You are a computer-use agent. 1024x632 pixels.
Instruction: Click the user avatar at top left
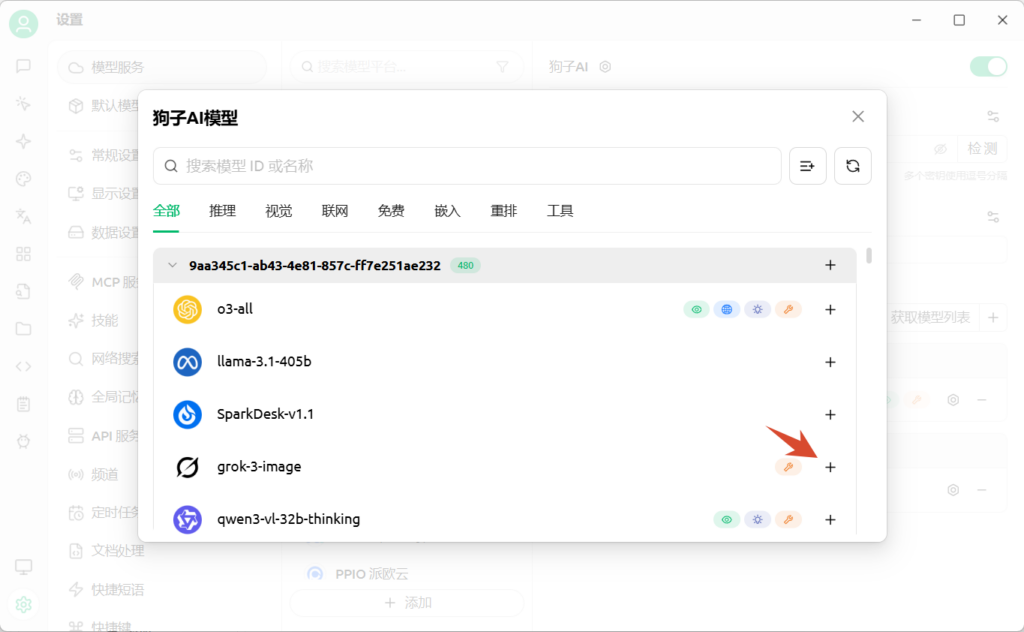24,24
